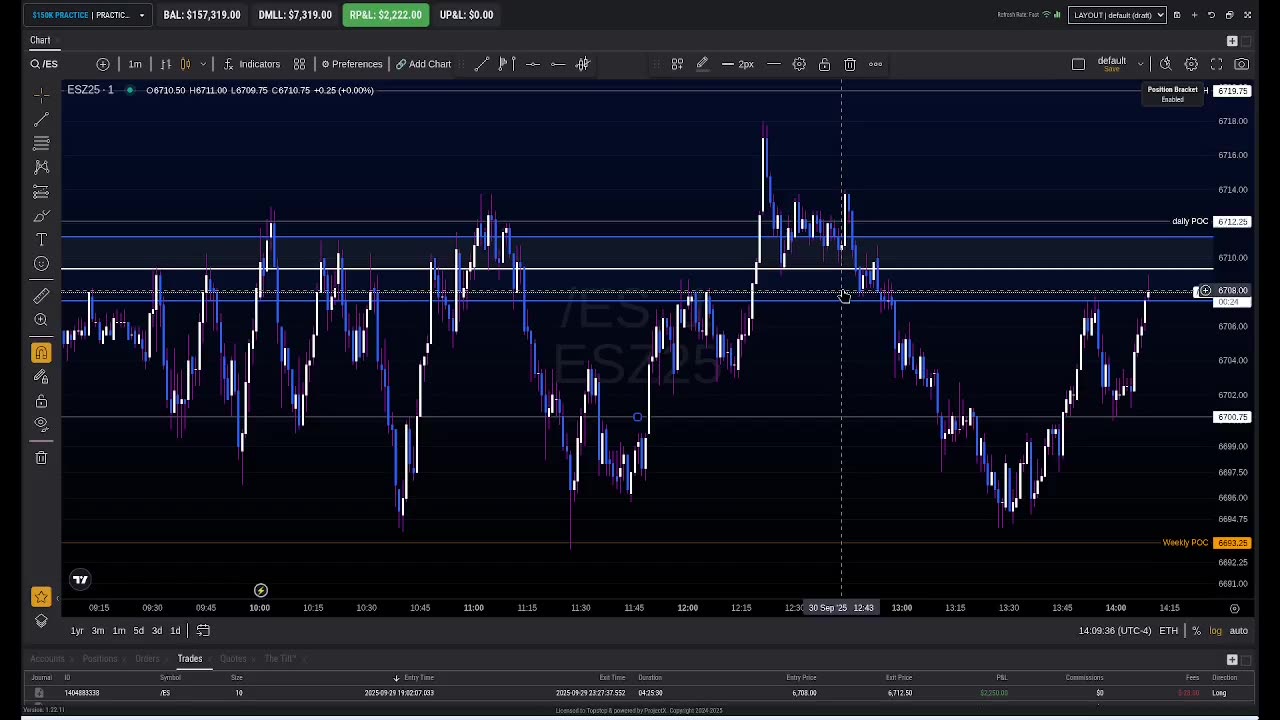Open chart Preferences
Image resolution: width=1280 pixels, height=720 pixels.
pyautogui.click(x=352, y=64)
